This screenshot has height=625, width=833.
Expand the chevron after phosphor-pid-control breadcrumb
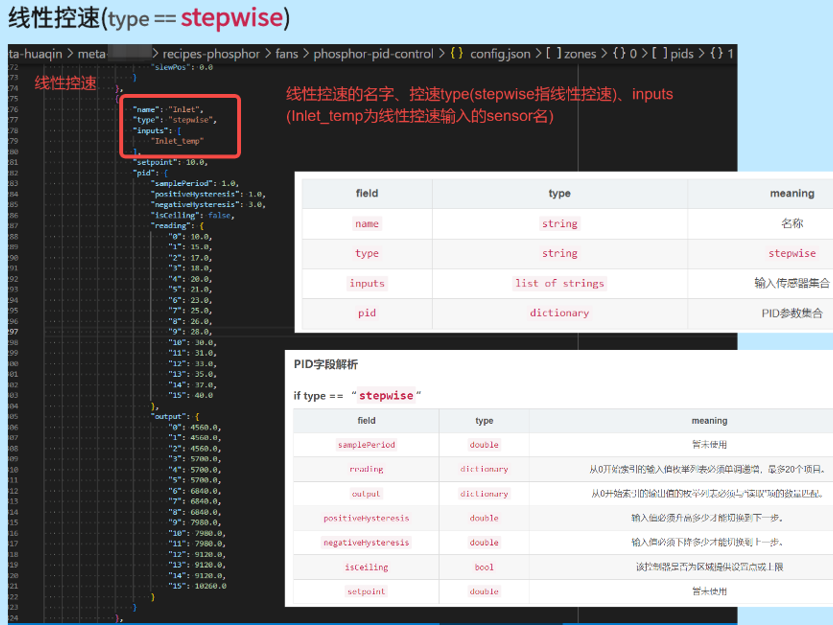point(441,54)
